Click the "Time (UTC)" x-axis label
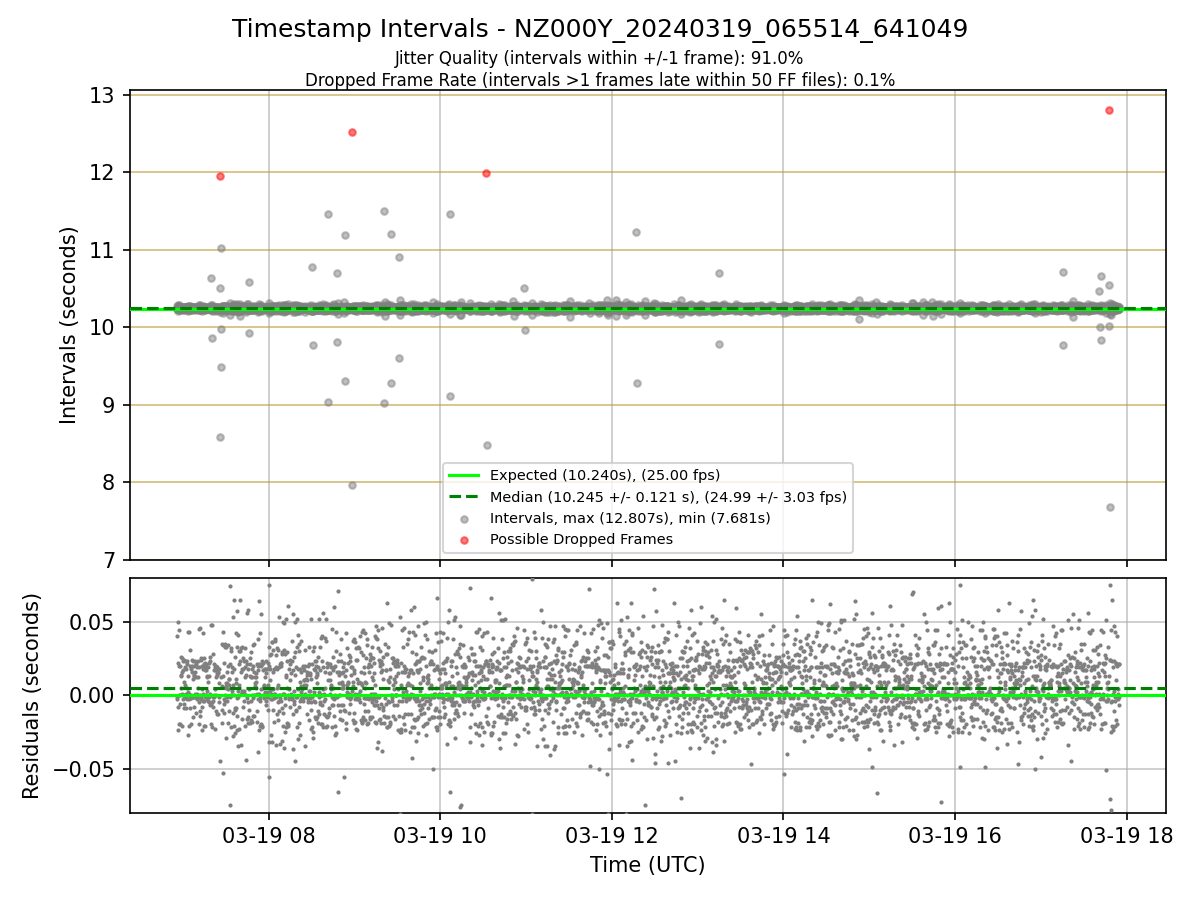The width and height of the screenshot is (1200, 900). click(x=647, y=865)
